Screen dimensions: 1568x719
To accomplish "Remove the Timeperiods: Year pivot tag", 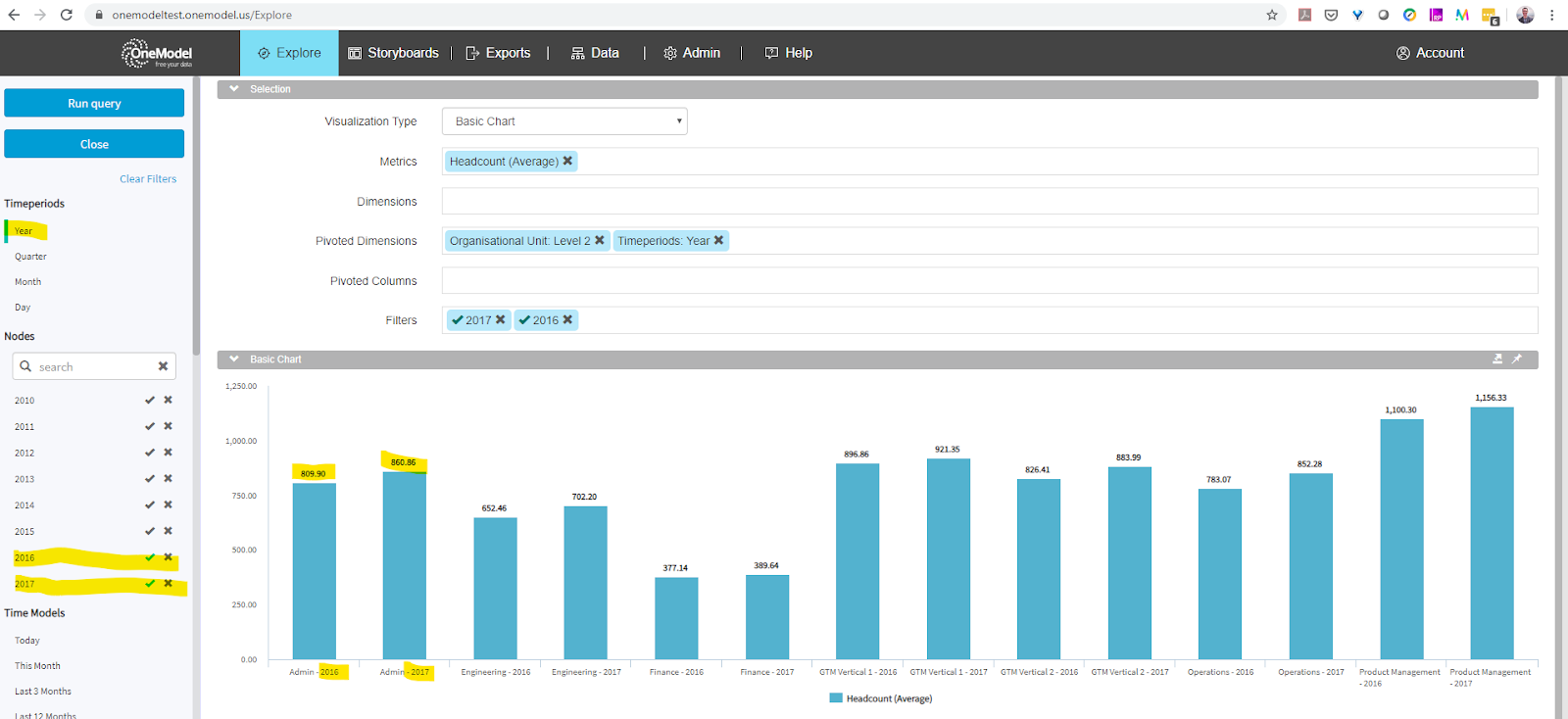I will pos(718,240).
